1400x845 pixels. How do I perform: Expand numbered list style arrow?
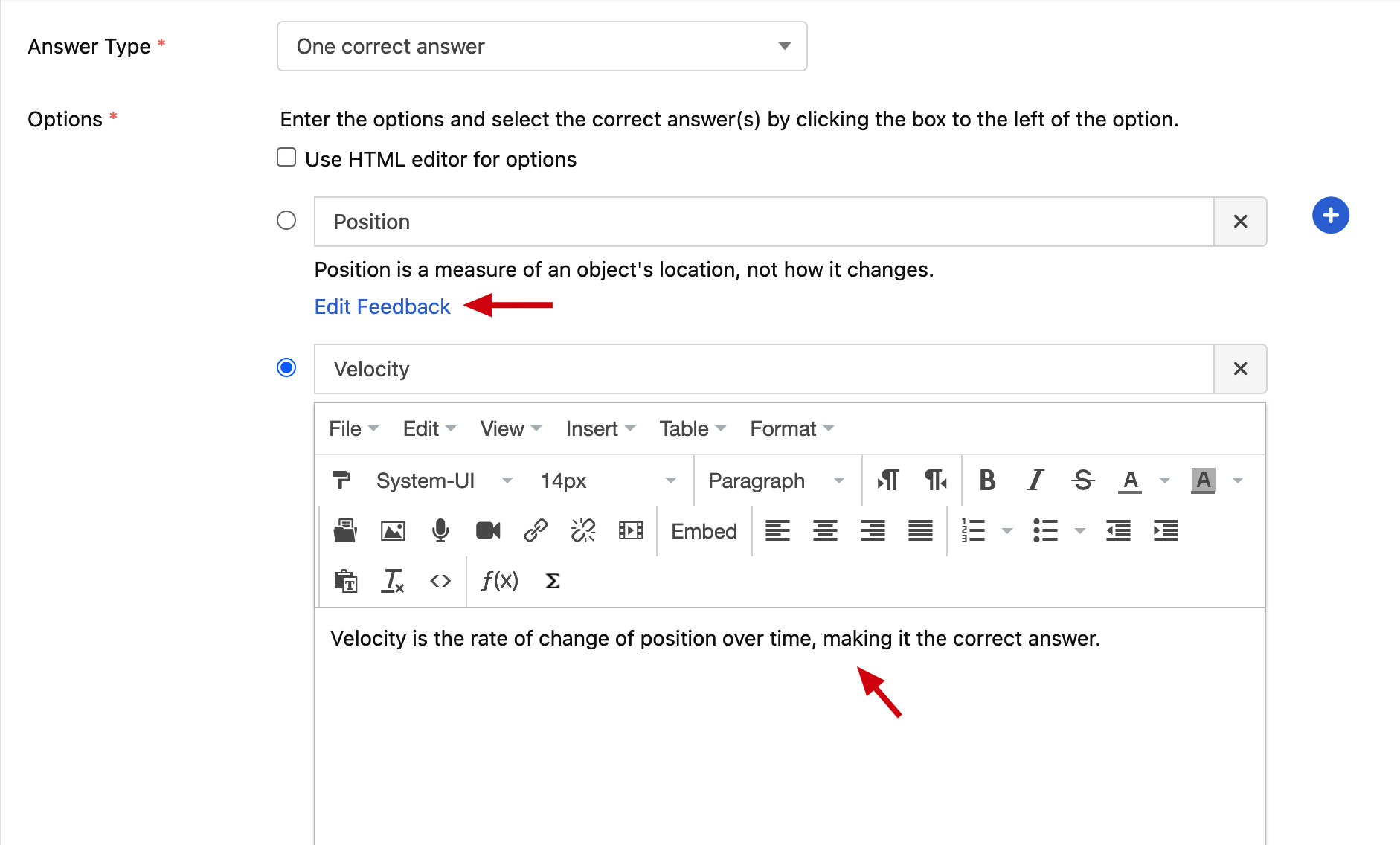pyautogui.click(x=1007, y=530)
